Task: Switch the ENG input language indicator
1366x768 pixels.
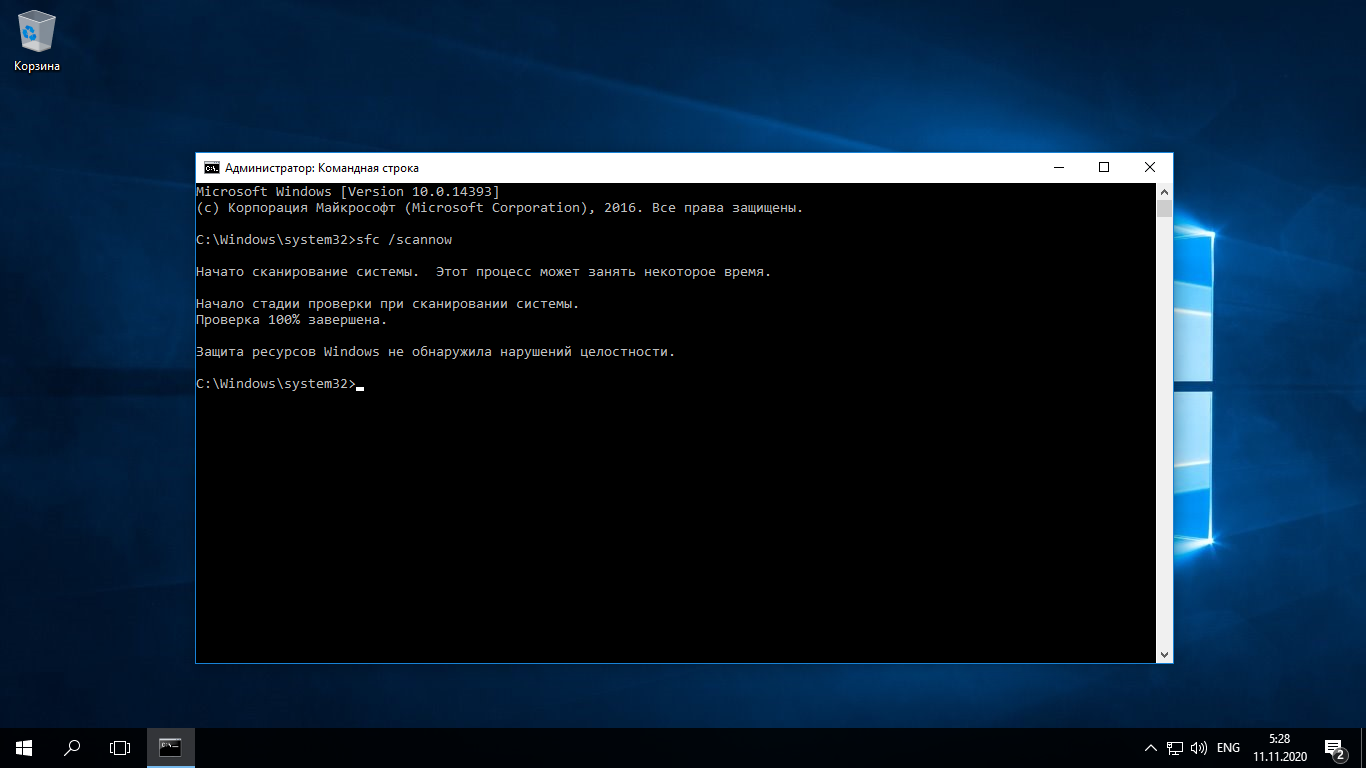Action: click(x=1229, y=748)
